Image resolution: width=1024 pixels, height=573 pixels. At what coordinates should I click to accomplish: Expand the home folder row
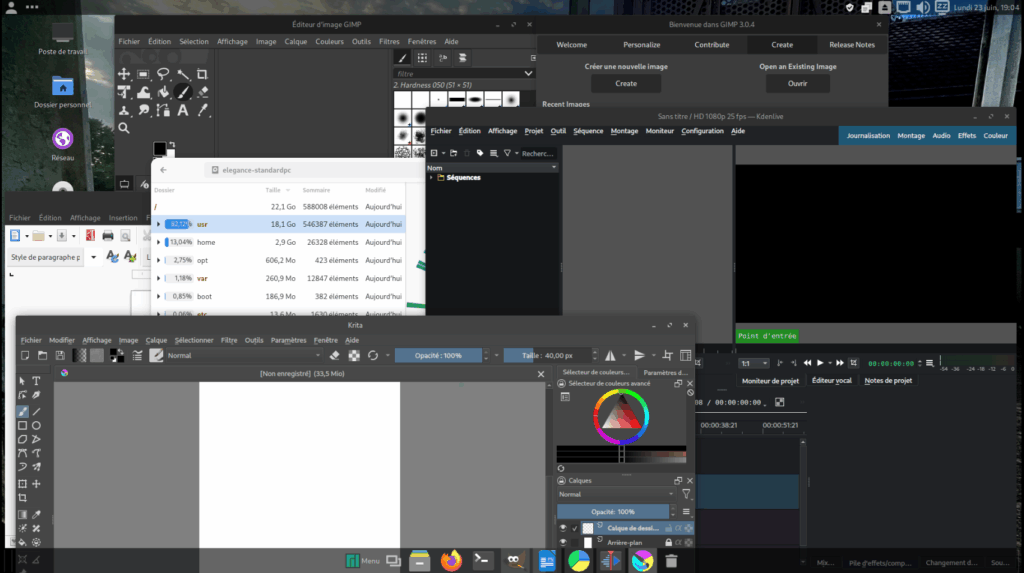[158, 242]
